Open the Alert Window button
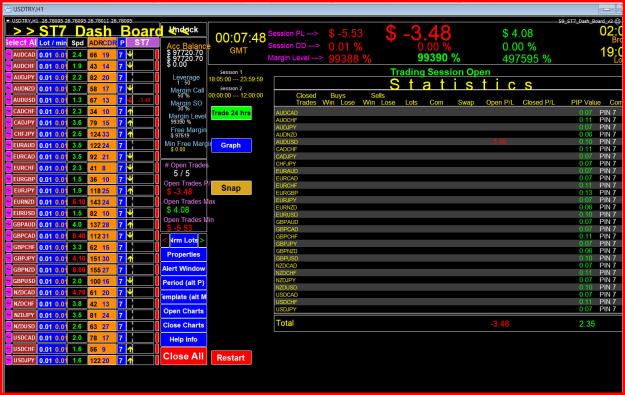Image resolution: width=625 pixels, height=395 pixels. click(184, 269)
